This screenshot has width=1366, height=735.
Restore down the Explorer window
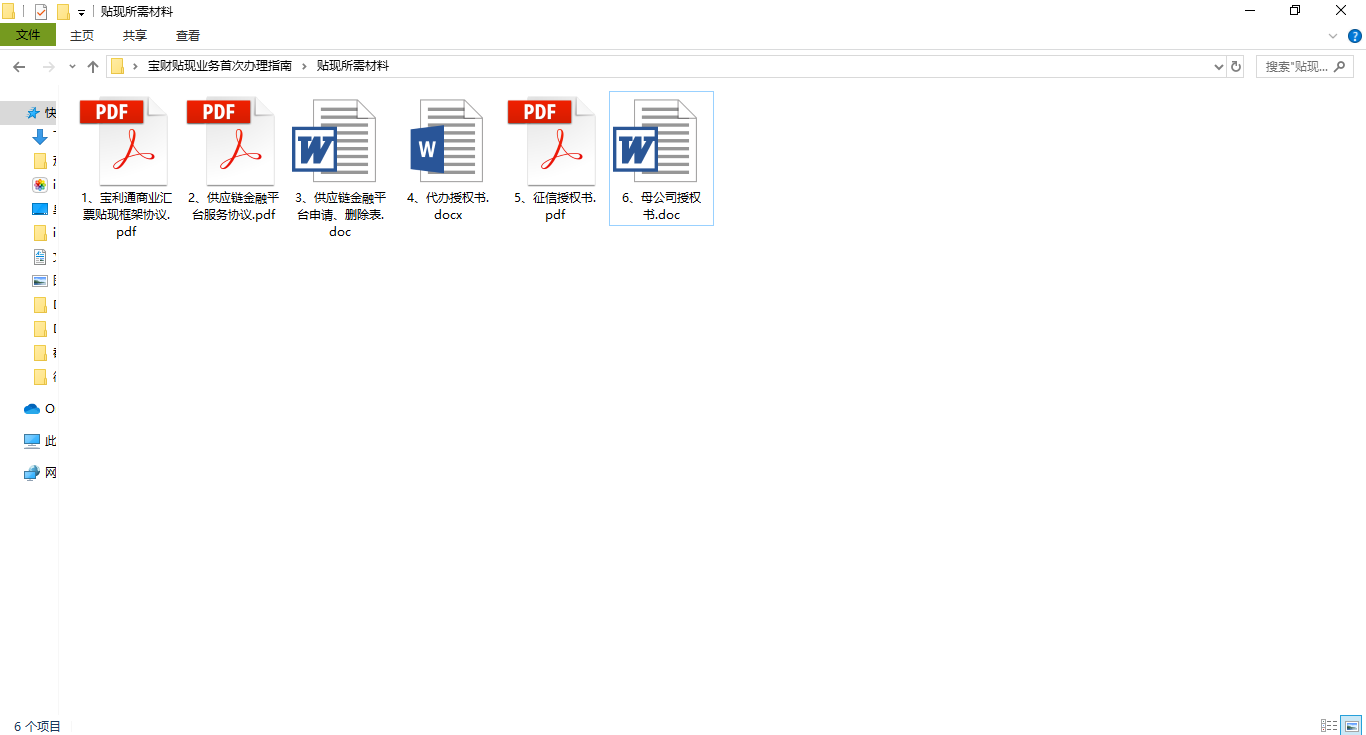[1296, 11]
